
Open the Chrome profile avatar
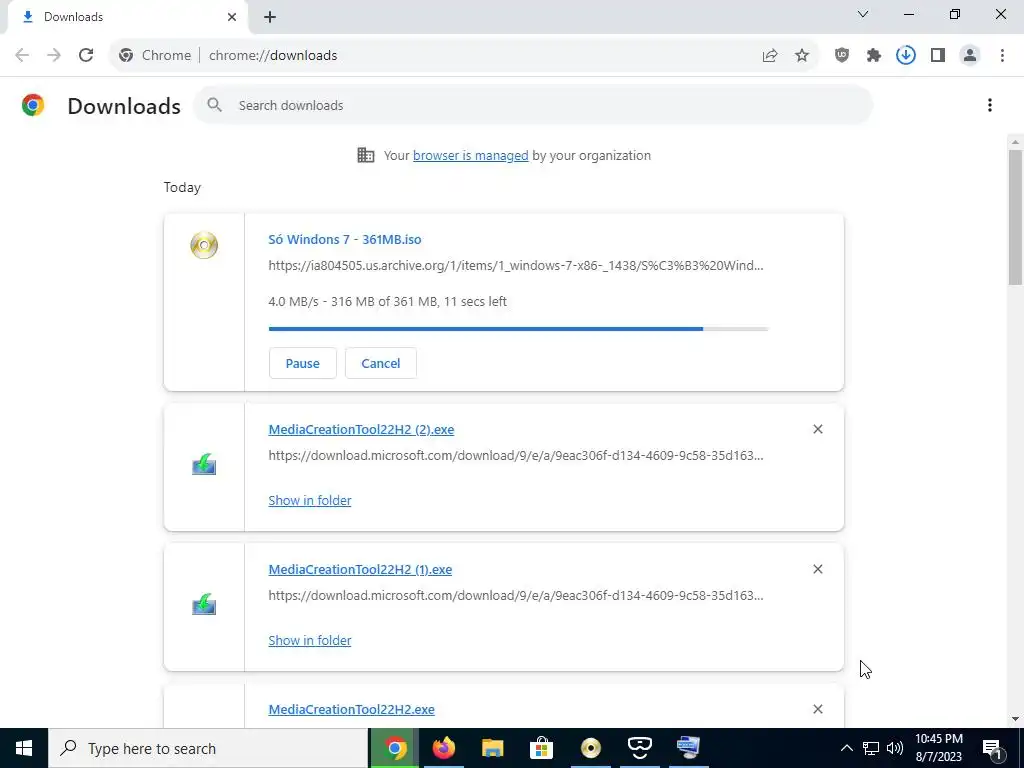[x=970, y=56]
